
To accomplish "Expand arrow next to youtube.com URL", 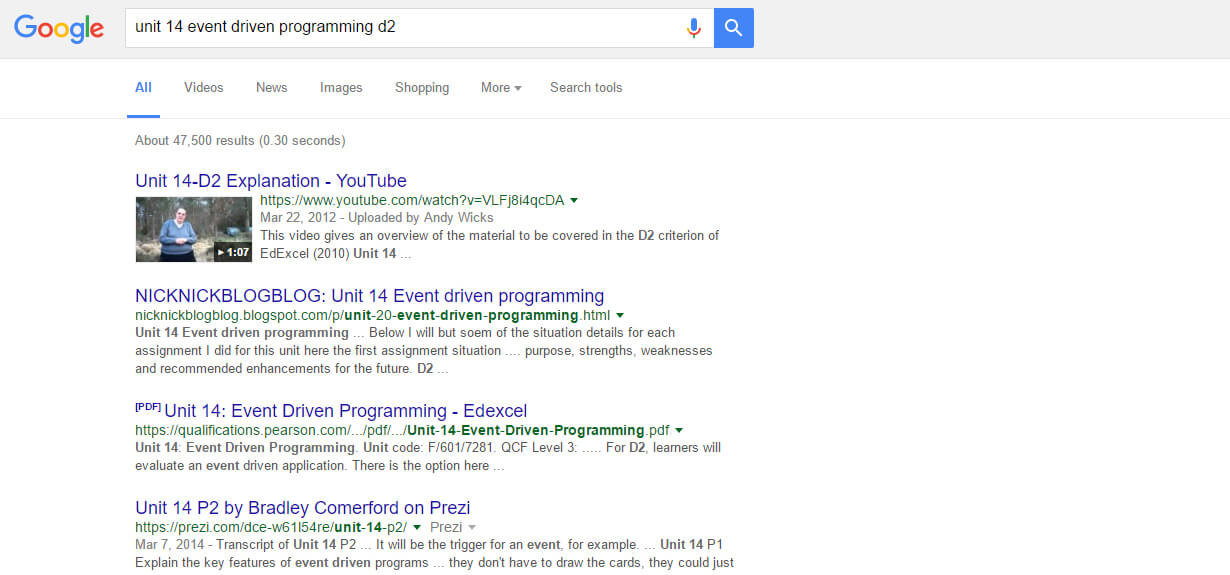I will pos(574,200).
